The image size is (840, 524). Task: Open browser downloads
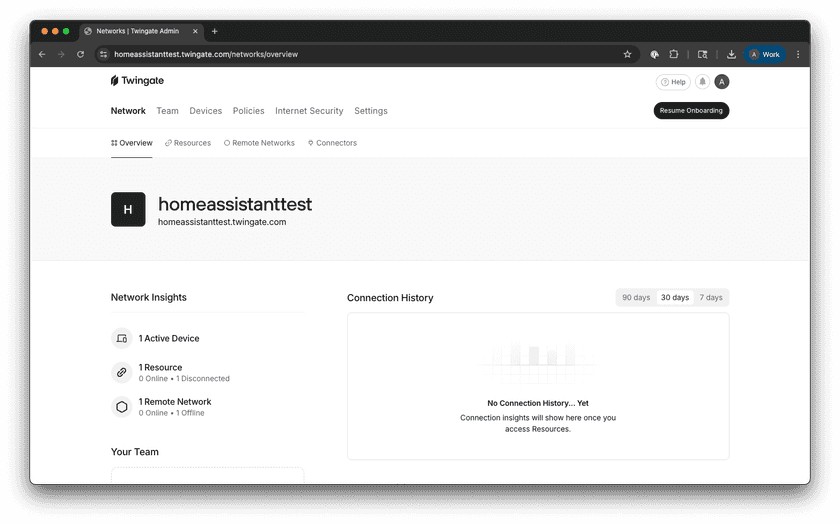(x=731, y=54)
